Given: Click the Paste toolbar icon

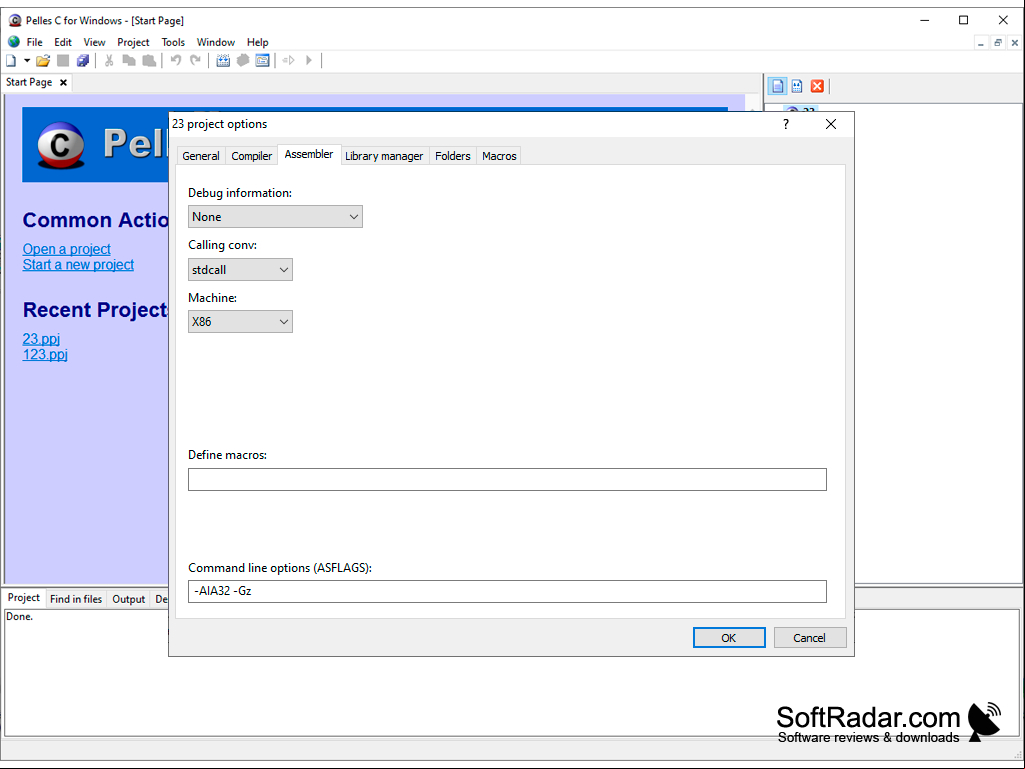Looking at the screenshot, I should coord(149,61).
